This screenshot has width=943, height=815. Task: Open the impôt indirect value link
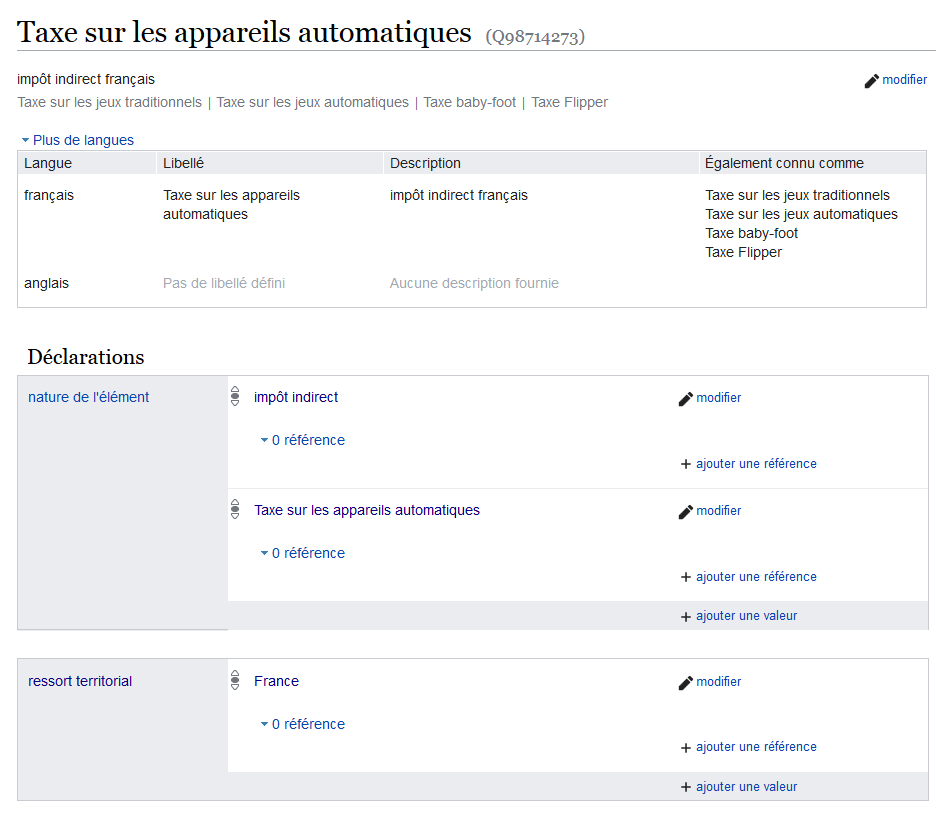click(x=296, y=397)
